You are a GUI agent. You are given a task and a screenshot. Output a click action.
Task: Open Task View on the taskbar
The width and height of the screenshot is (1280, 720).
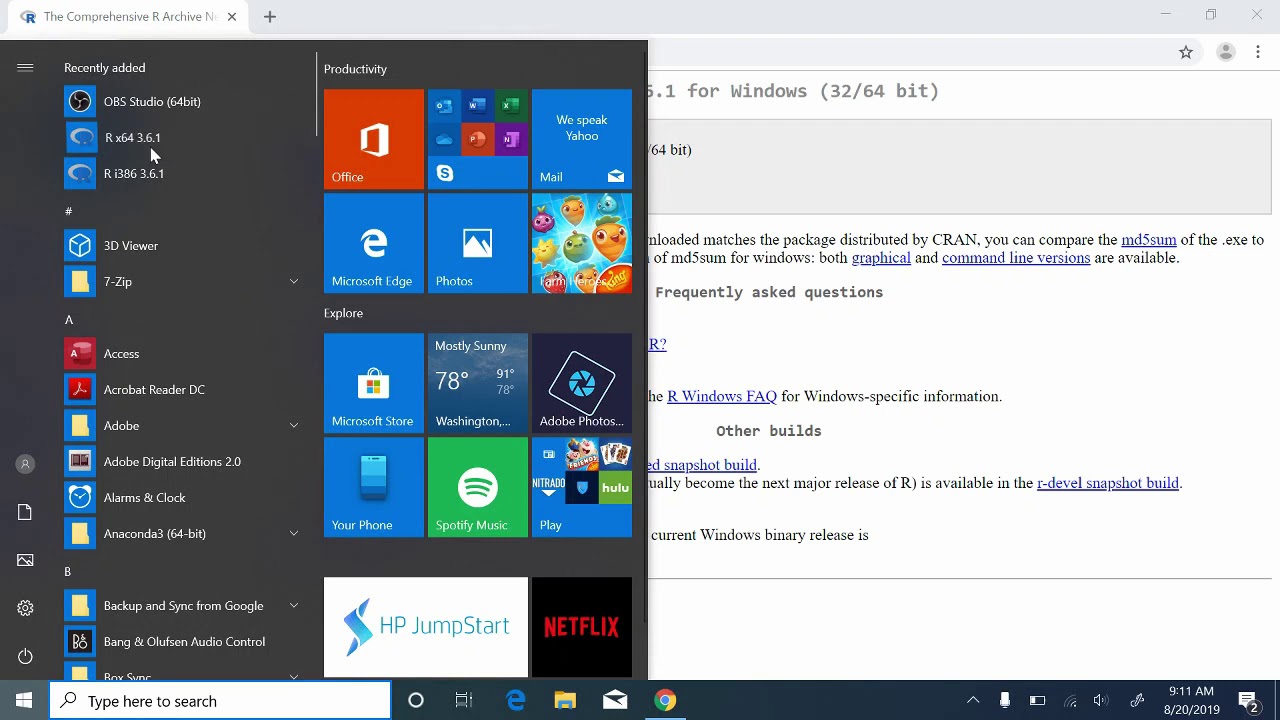click(x=464, y=701)
